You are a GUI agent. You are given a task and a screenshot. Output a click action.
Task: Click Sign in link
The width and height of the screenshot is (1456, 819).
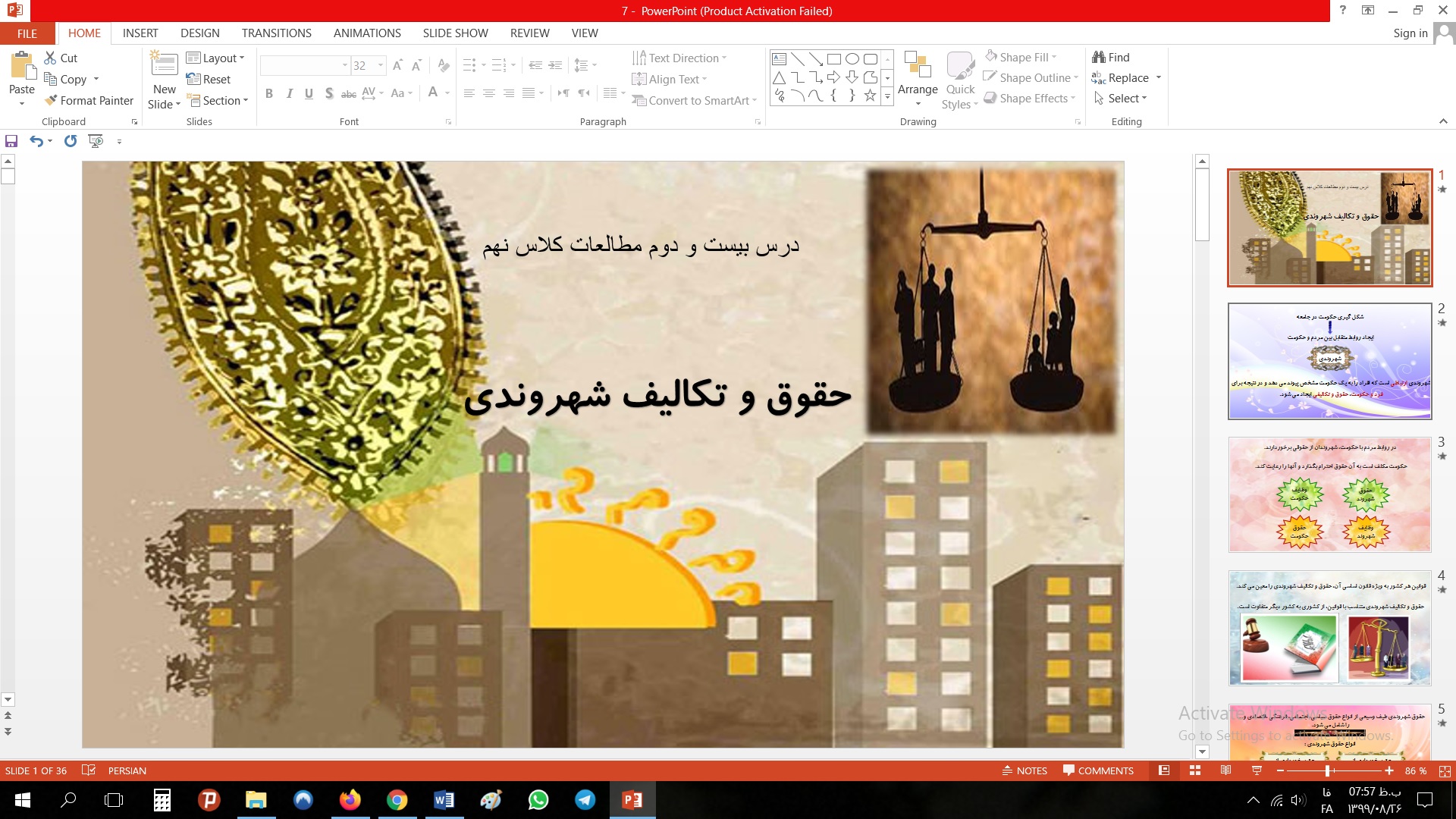click(1410, 33)
